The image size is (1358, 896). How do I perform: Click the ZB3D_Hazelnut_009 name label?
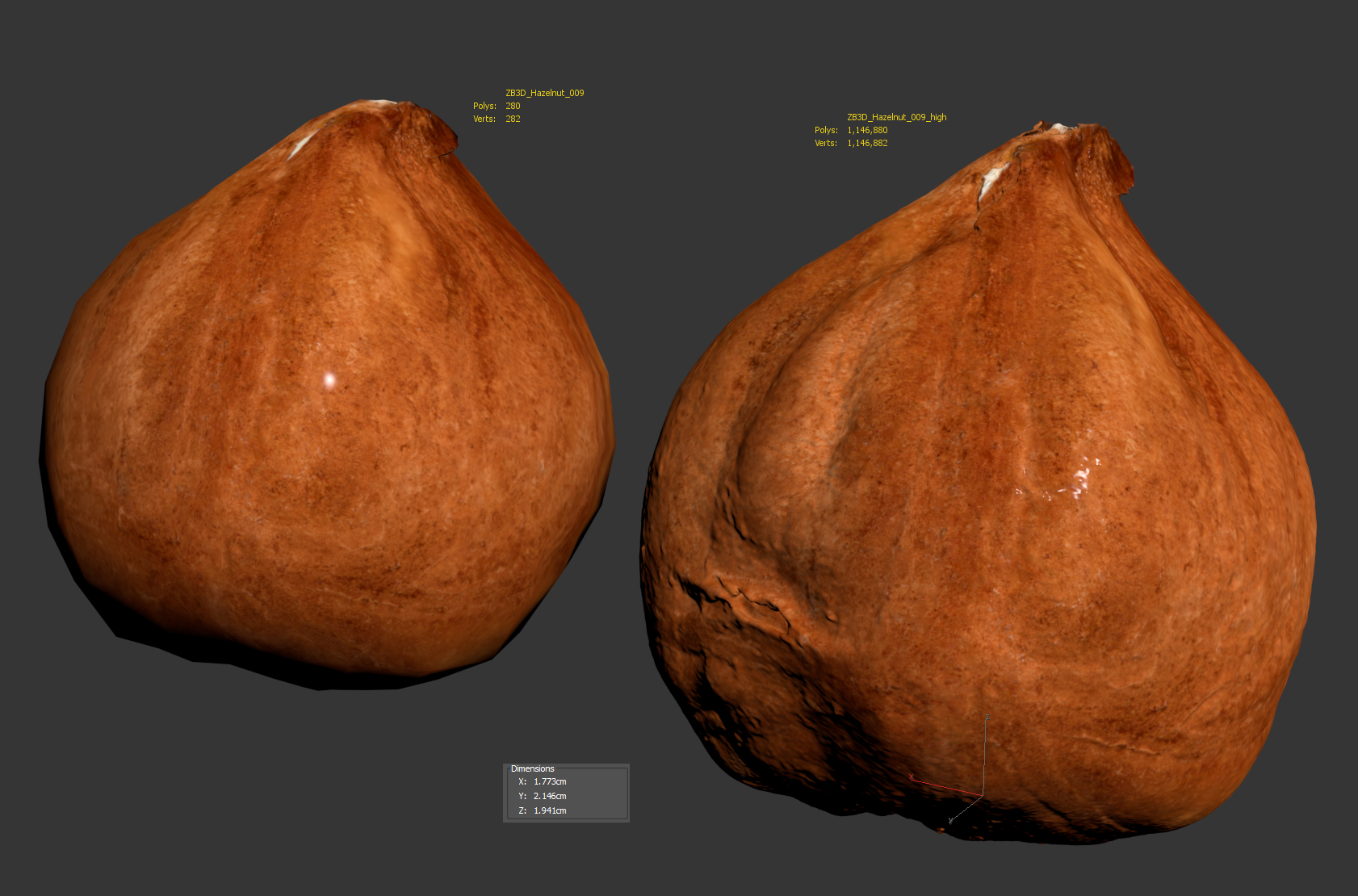click(544, 93)
